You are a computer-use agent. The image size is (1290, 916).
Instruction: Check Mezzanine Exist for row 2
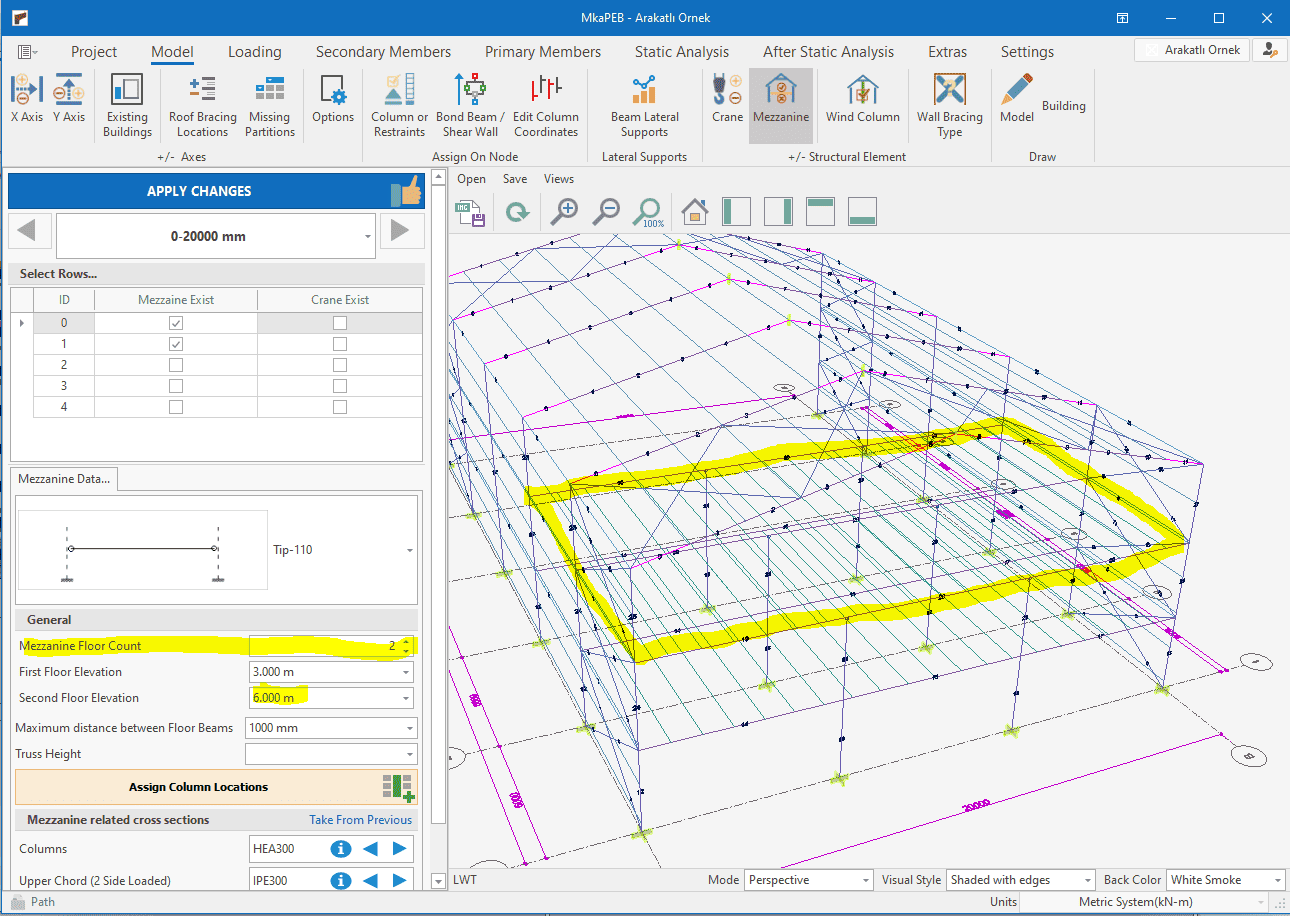click(x=176, y=365)
